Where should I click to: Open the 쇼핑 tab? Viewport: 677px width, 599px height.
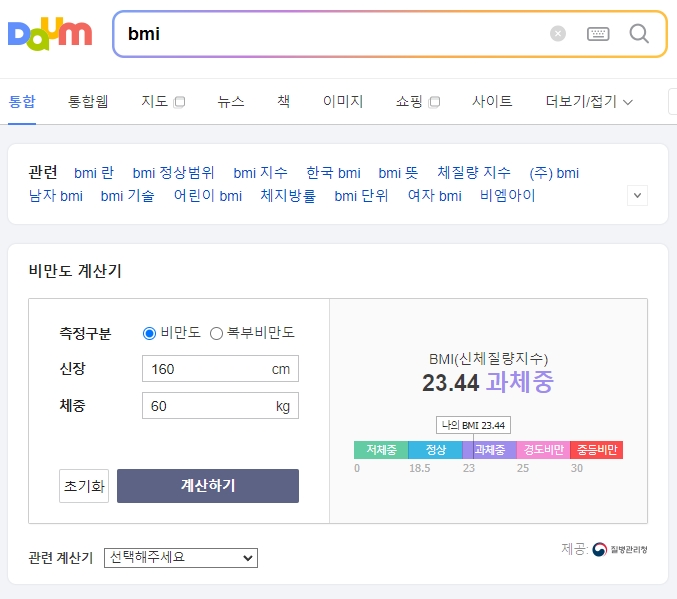[x=418, y=101]
